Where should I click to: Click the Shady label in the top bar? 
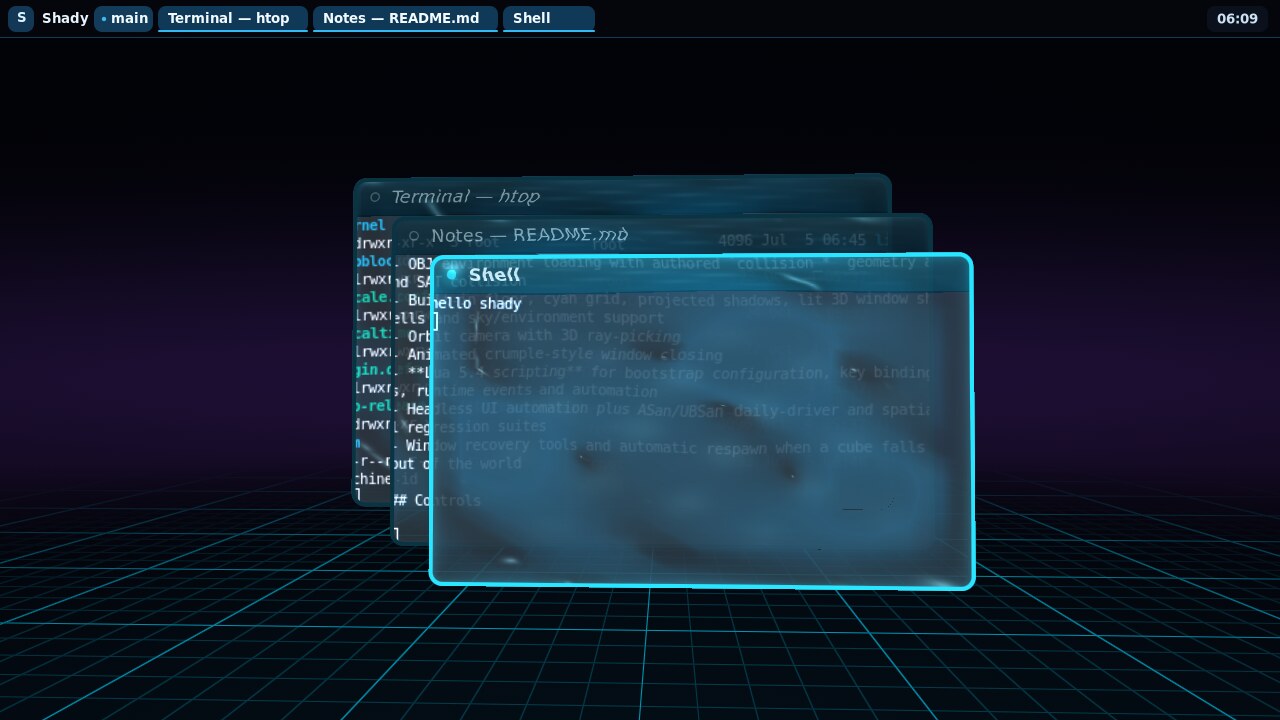click(65, 18)
